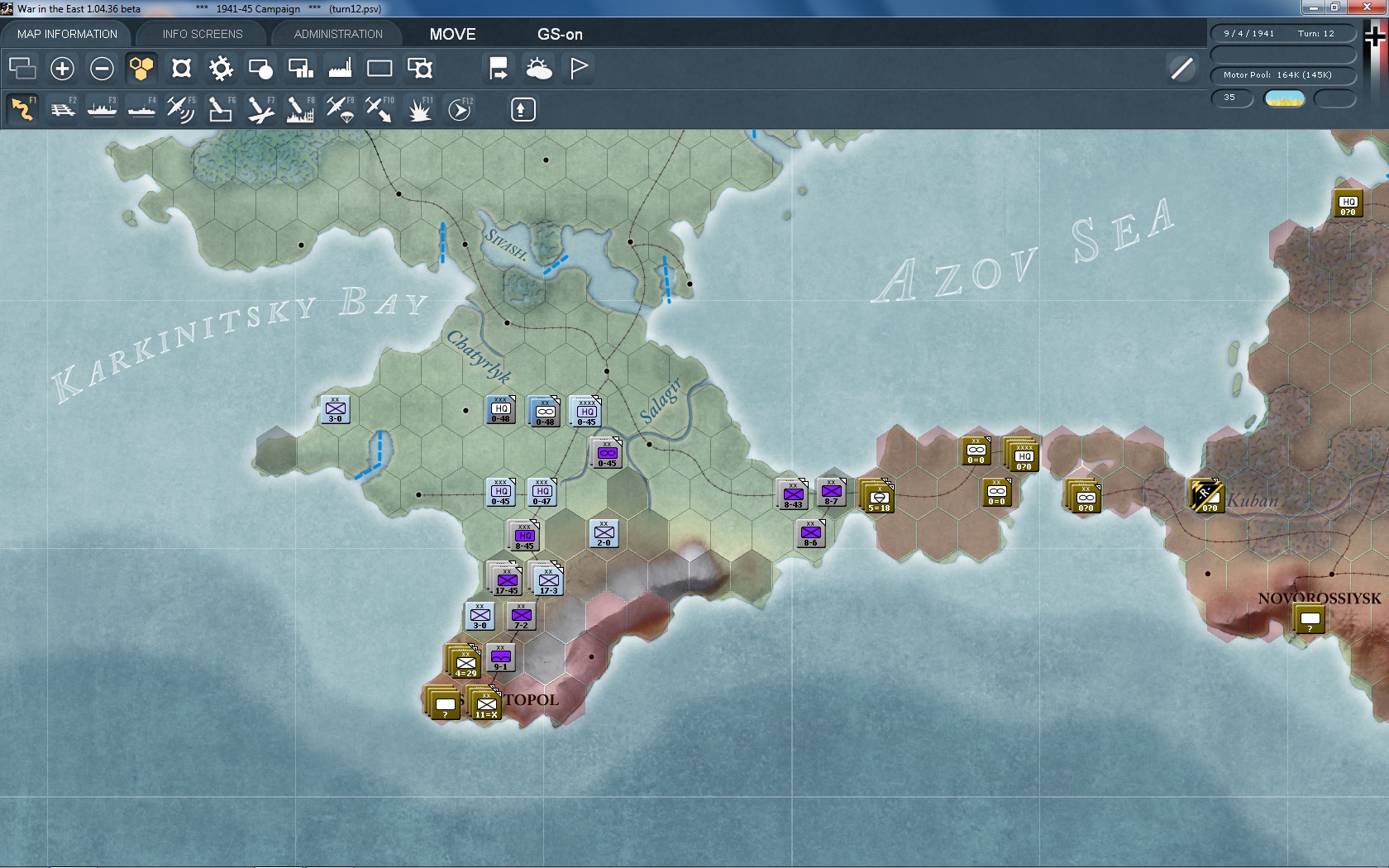Toggle the factory icon in the toolbar
Viewport: 1389px width, 868px height.
pos(340,68)
